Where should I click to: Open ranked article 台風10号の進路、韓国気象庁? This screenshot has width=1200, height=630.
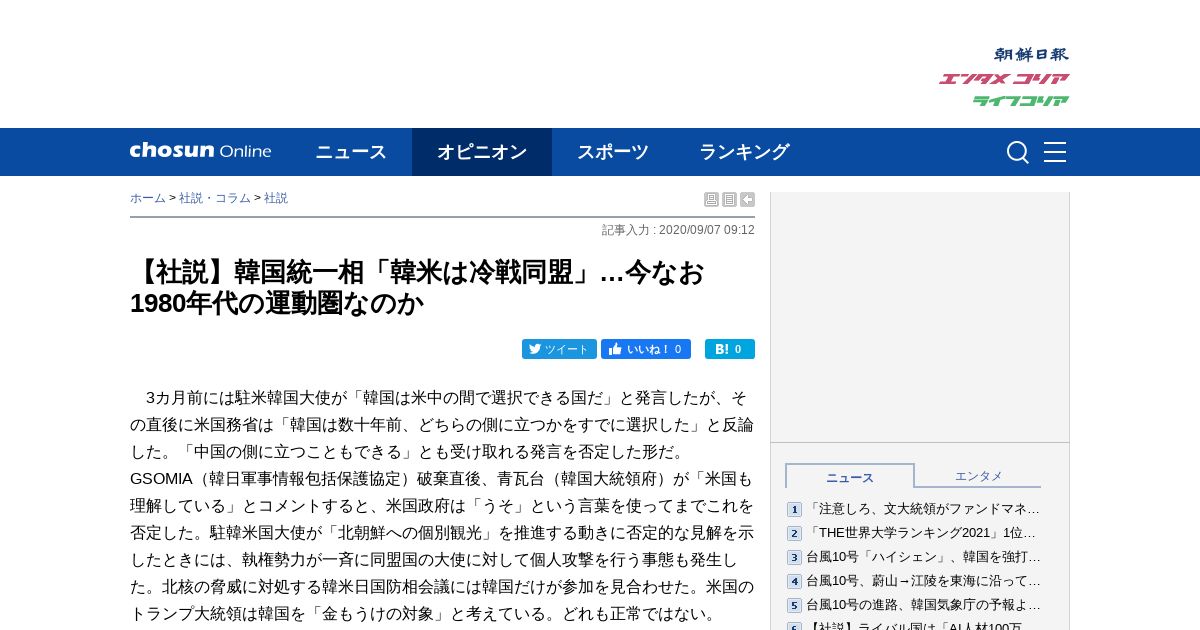[x=923, y=605]
